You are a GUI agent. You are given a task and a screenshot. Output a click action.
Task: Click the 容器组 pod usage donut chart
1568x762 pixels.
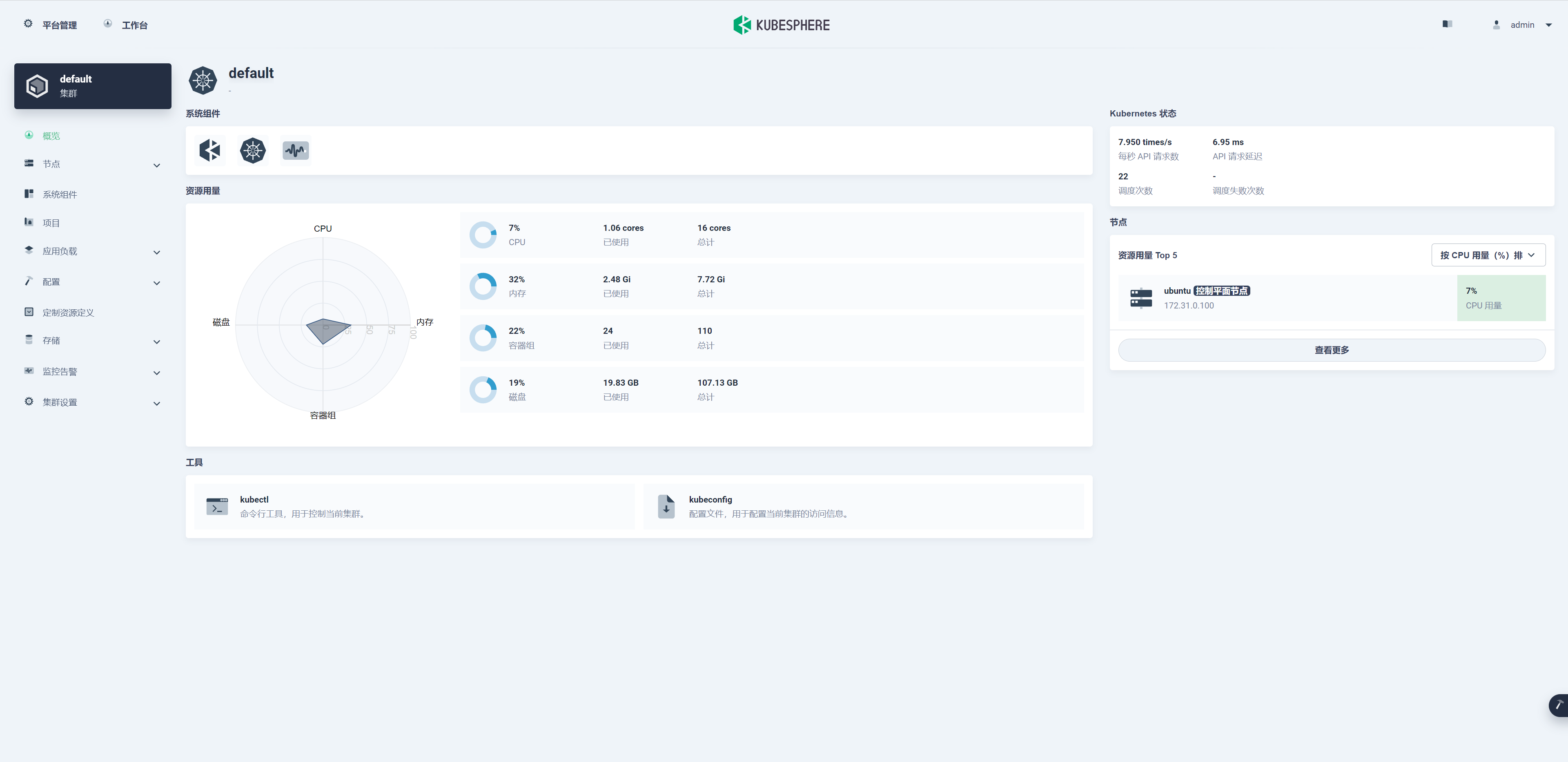[483, 338]
